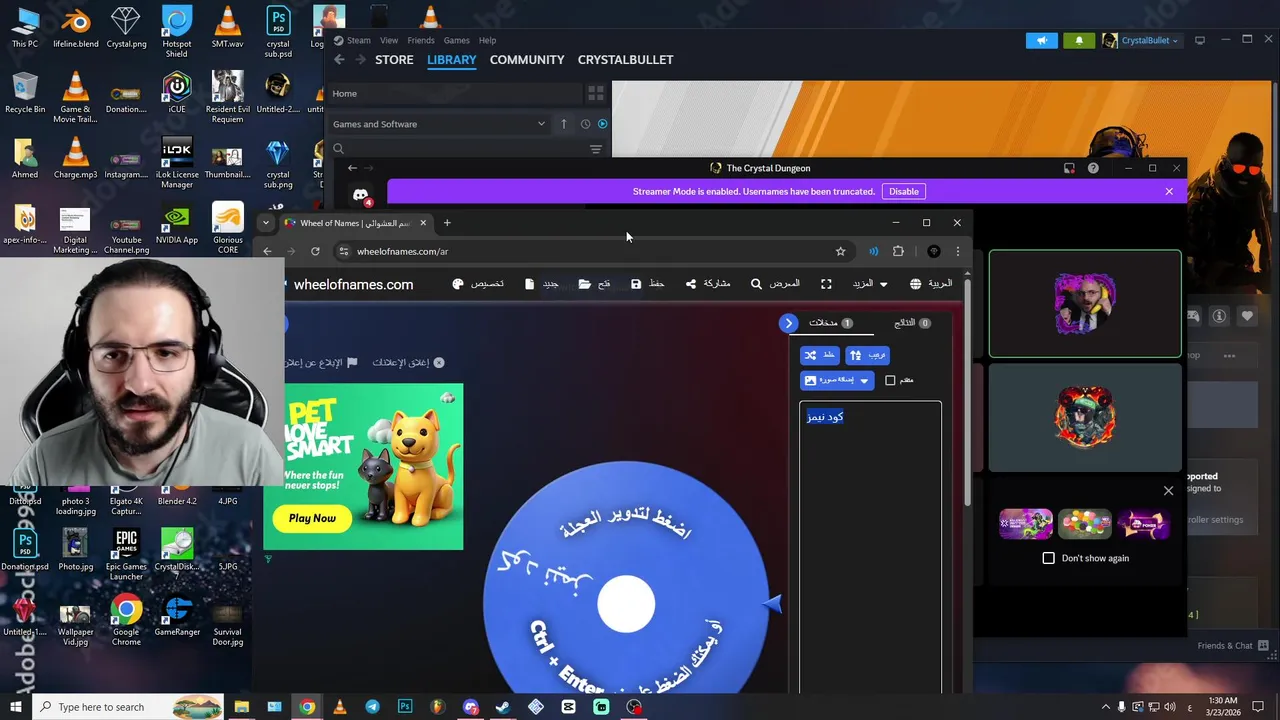Open Steam's Games menu
Screen dimensions: 1280x720
click(457, 40)
